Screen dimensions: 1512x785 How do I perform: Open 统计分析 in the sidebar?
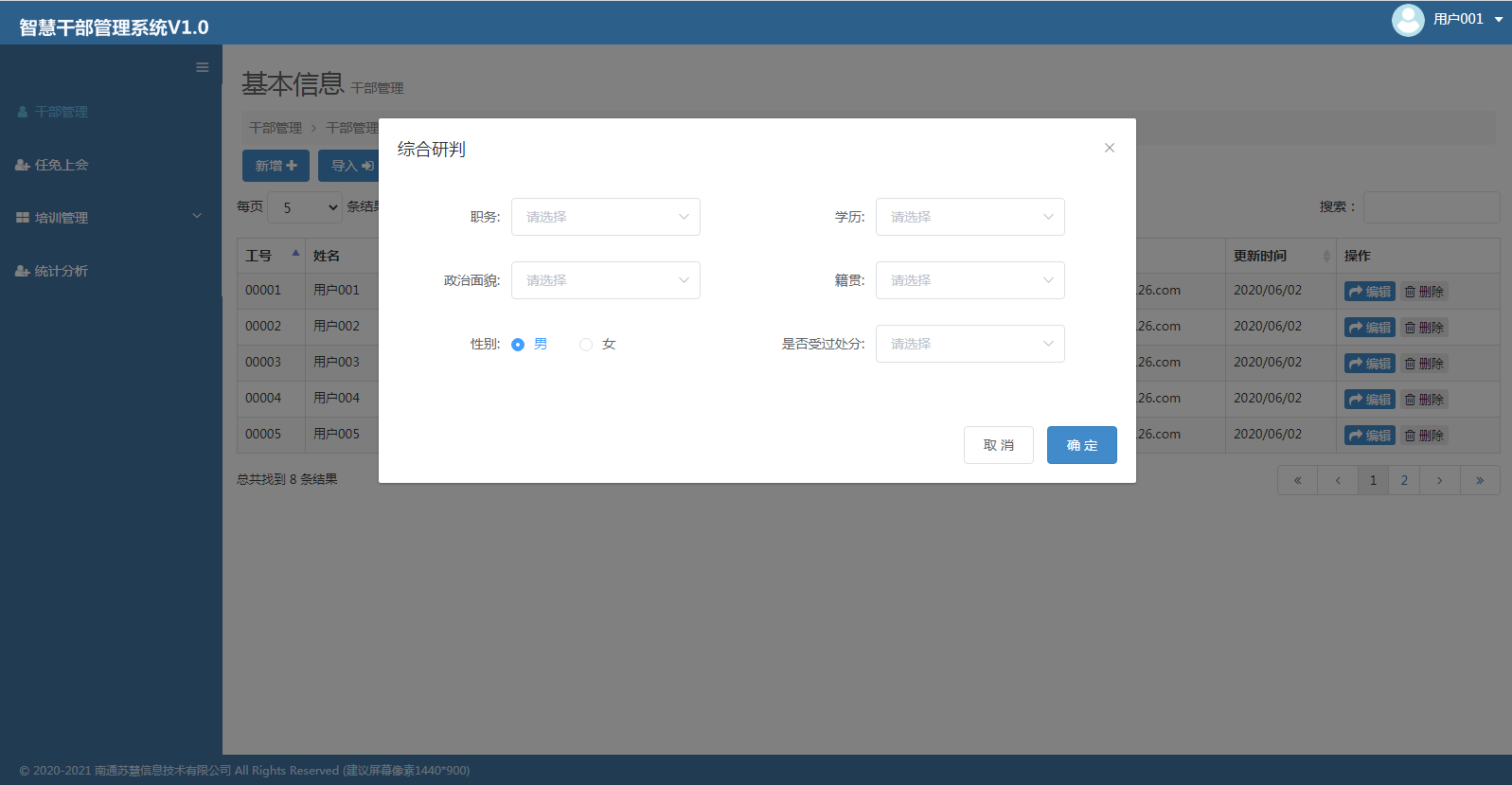pyautogui.click(x=62, y=271)
